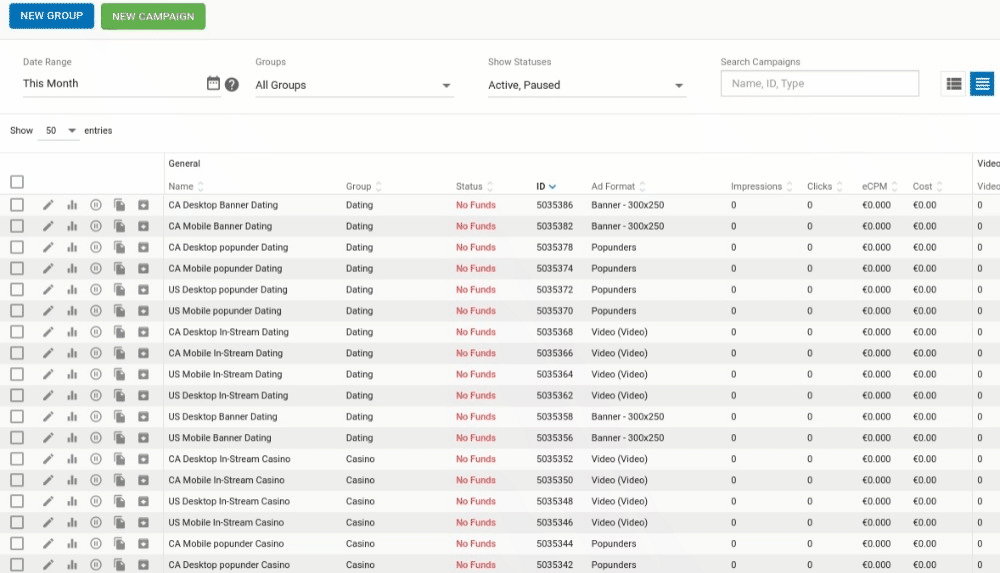Pause the CA Desktop popunder Dating campaign
Image resolution: width=1000 pixels, height=573 pixels.
point(96,247)
